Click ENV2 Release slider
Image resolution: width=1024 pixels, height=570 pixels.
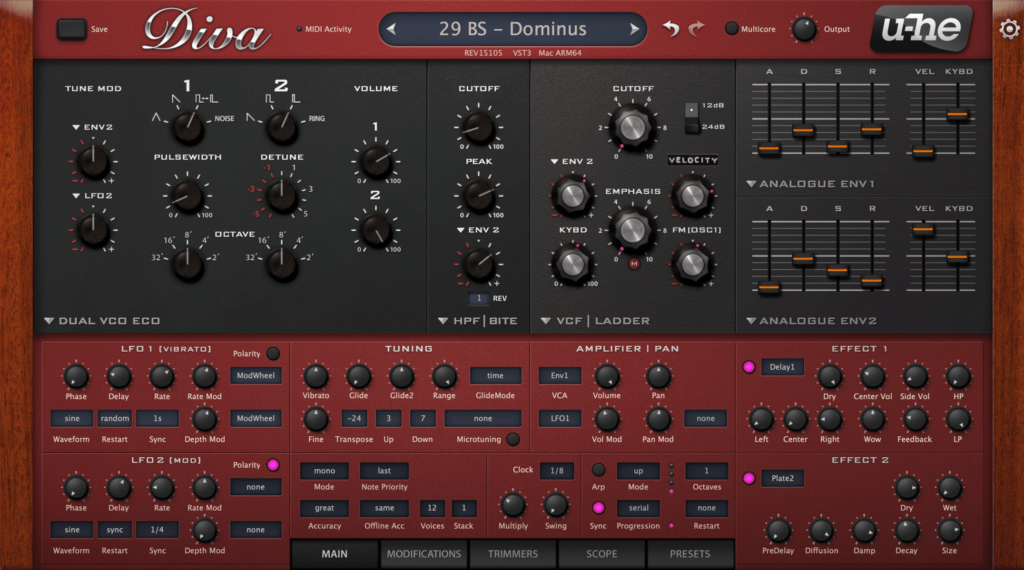872,281
